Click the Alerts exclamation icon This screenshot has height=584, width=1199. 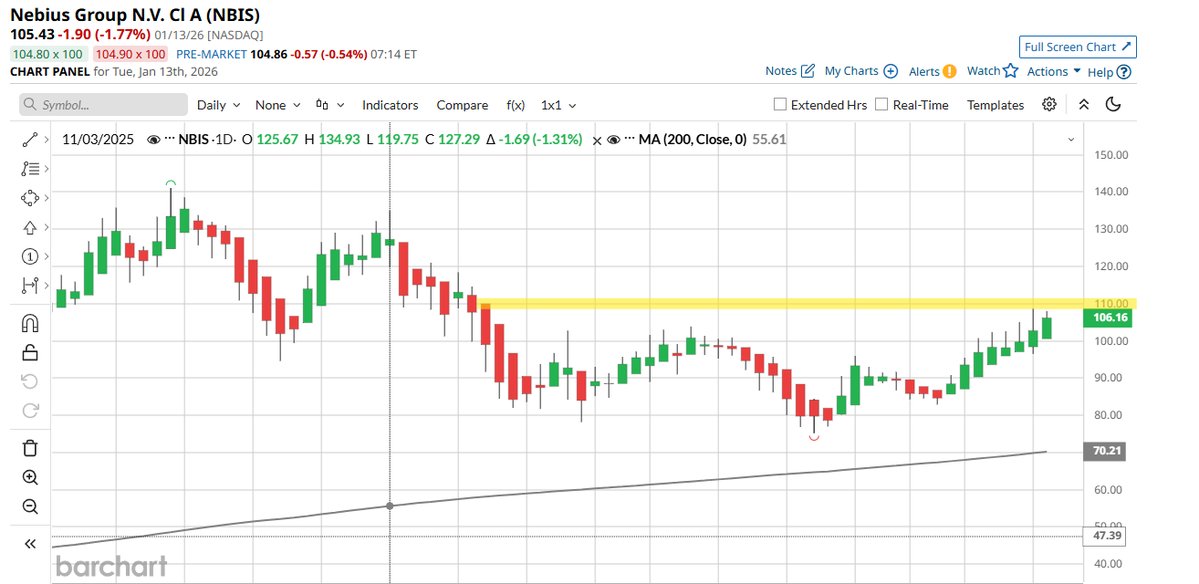(x=949, y=71)
